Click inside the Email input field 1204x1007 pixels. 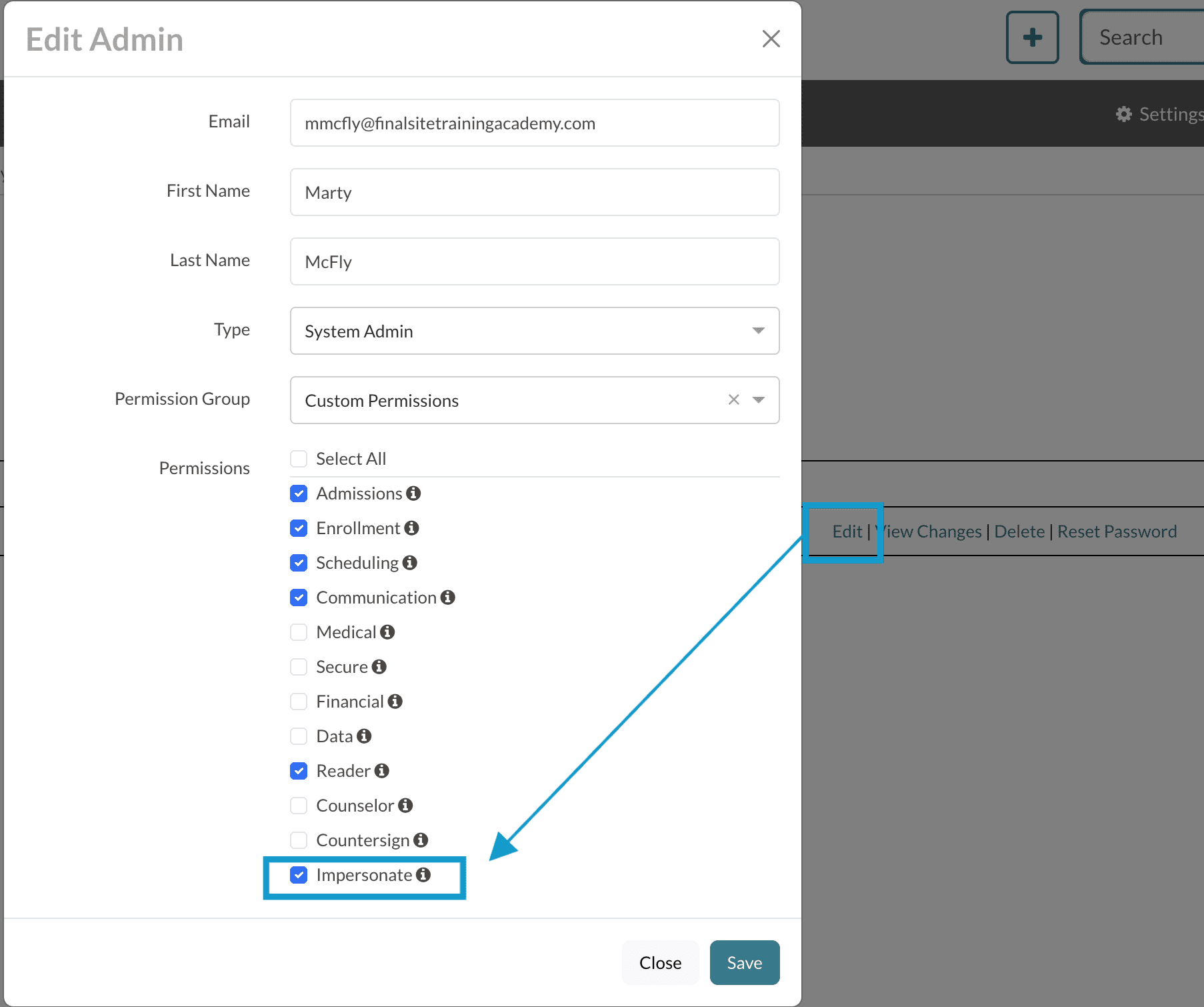pyautogui.click(x=533, y=123)
